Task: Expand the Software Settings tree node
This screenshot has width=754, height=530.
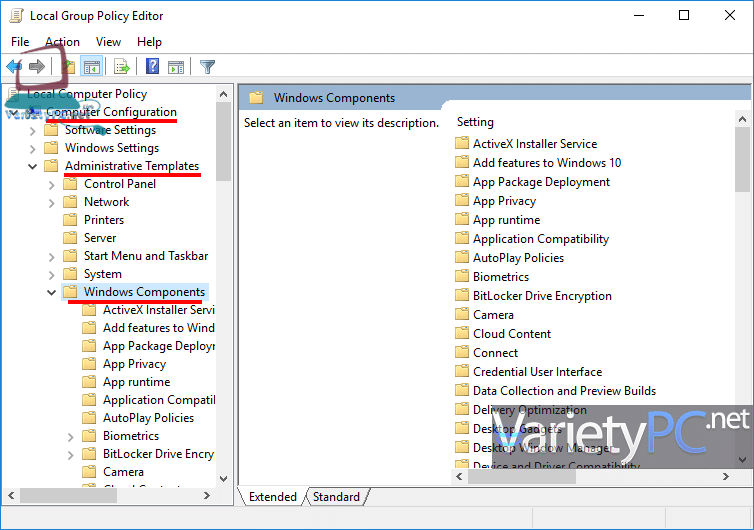Action: pyautogui.click(x=33, y=130)
